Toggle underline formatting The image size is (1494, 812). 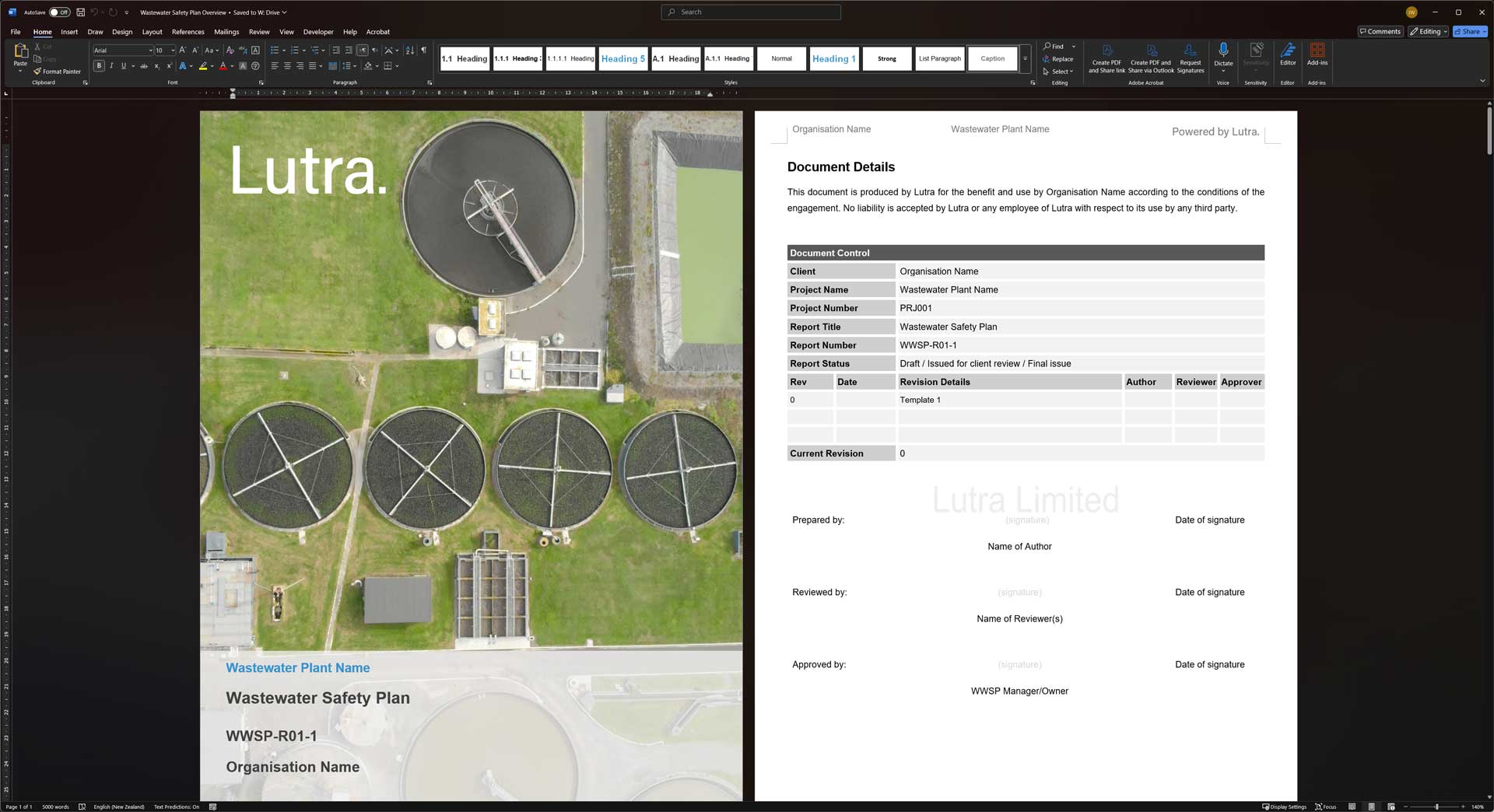[123, 66]
